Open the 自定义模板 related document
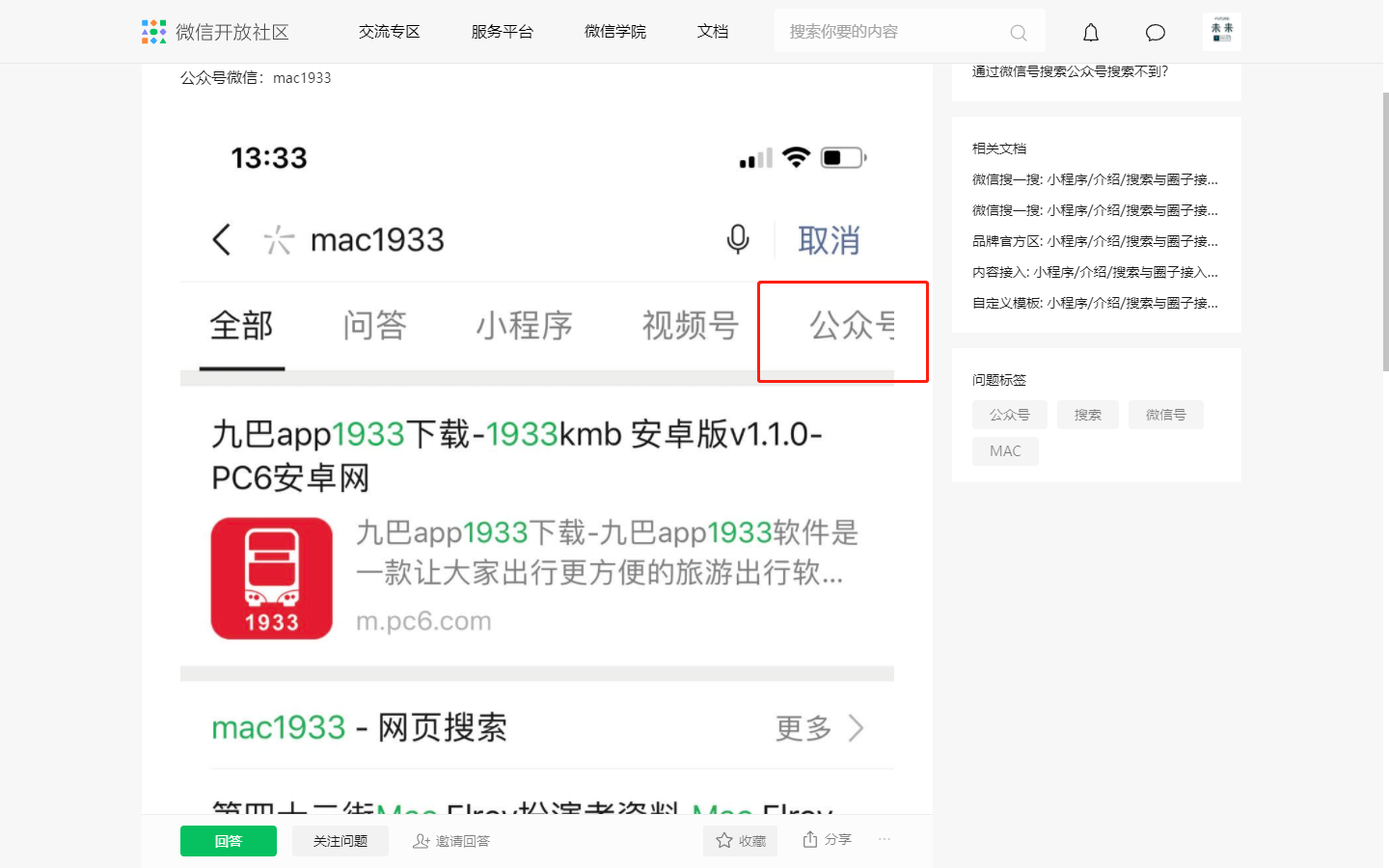The image size is (1389, 868). click(1095, 303)
